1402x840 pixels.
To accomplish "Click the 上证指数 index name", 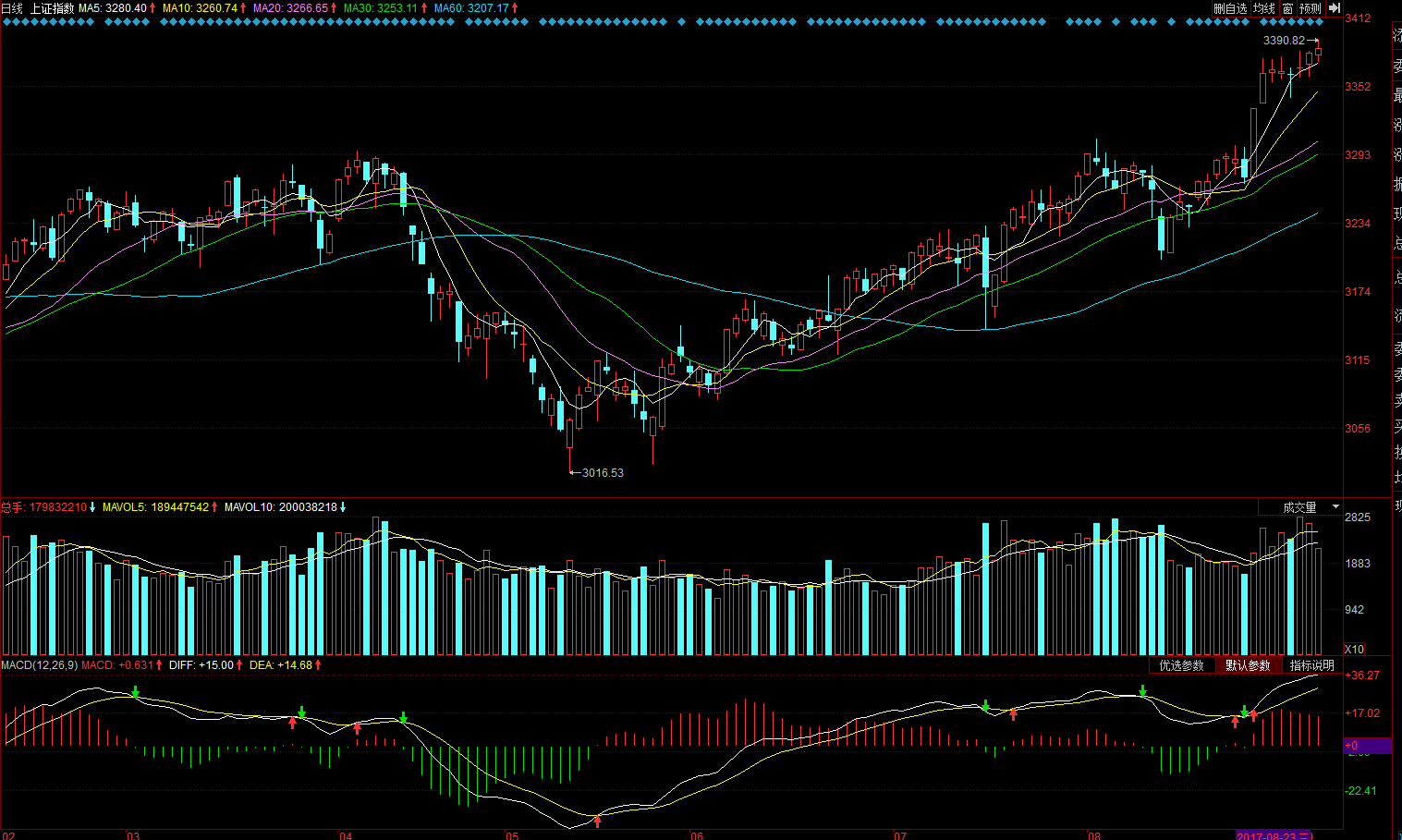I will pos(52,8).
